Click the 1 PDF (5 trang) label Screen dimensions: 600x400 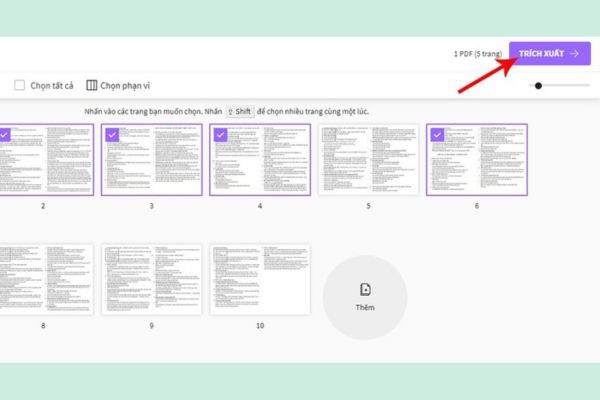pyautogui.click(x=478, y=54)
